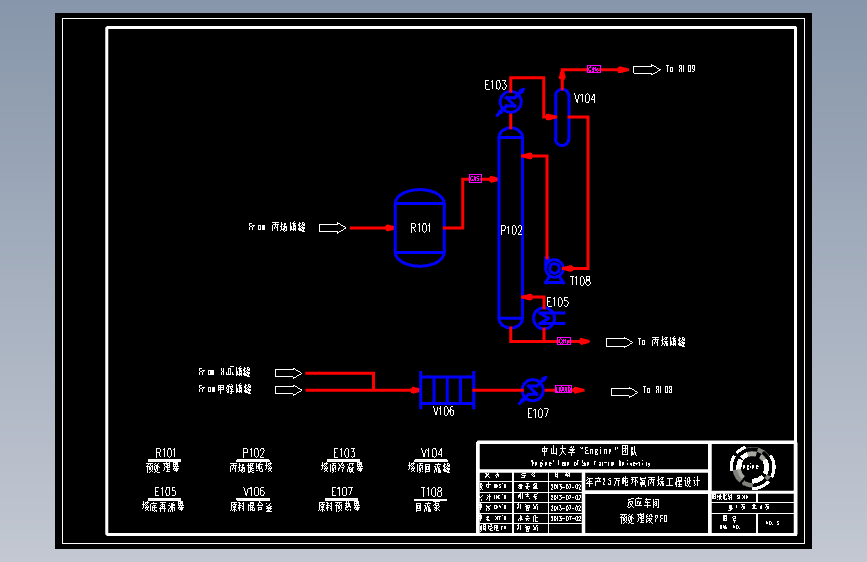Click the T108 label next to pump
The width and height of the screenshot is (867, 562).
tap(581, 281)
